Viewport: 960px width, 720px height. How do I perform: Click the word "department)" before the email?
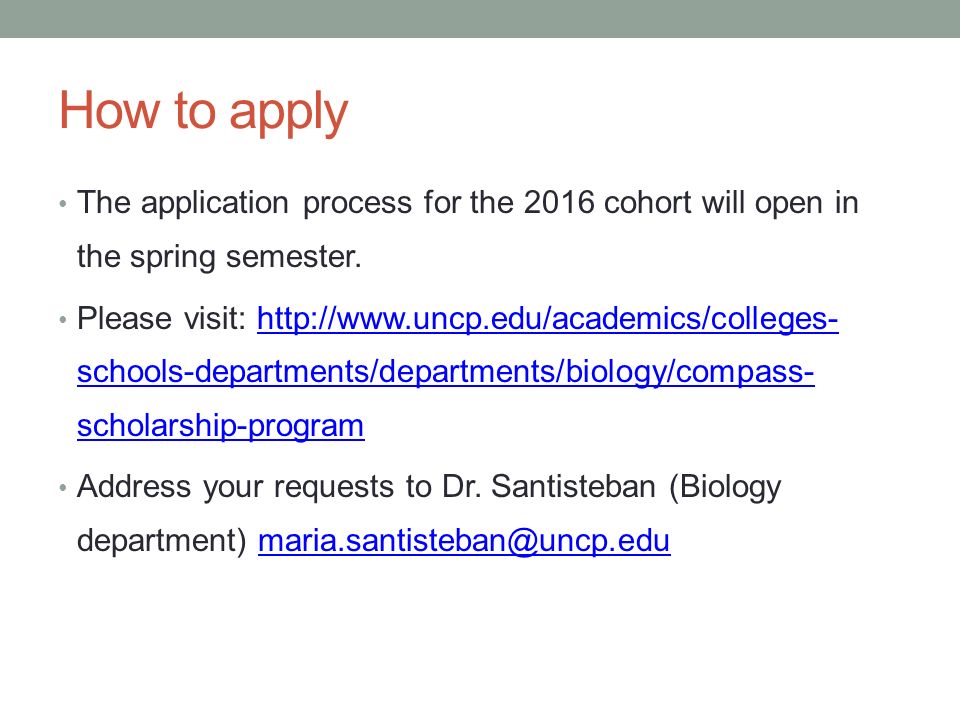coord(162,541)
